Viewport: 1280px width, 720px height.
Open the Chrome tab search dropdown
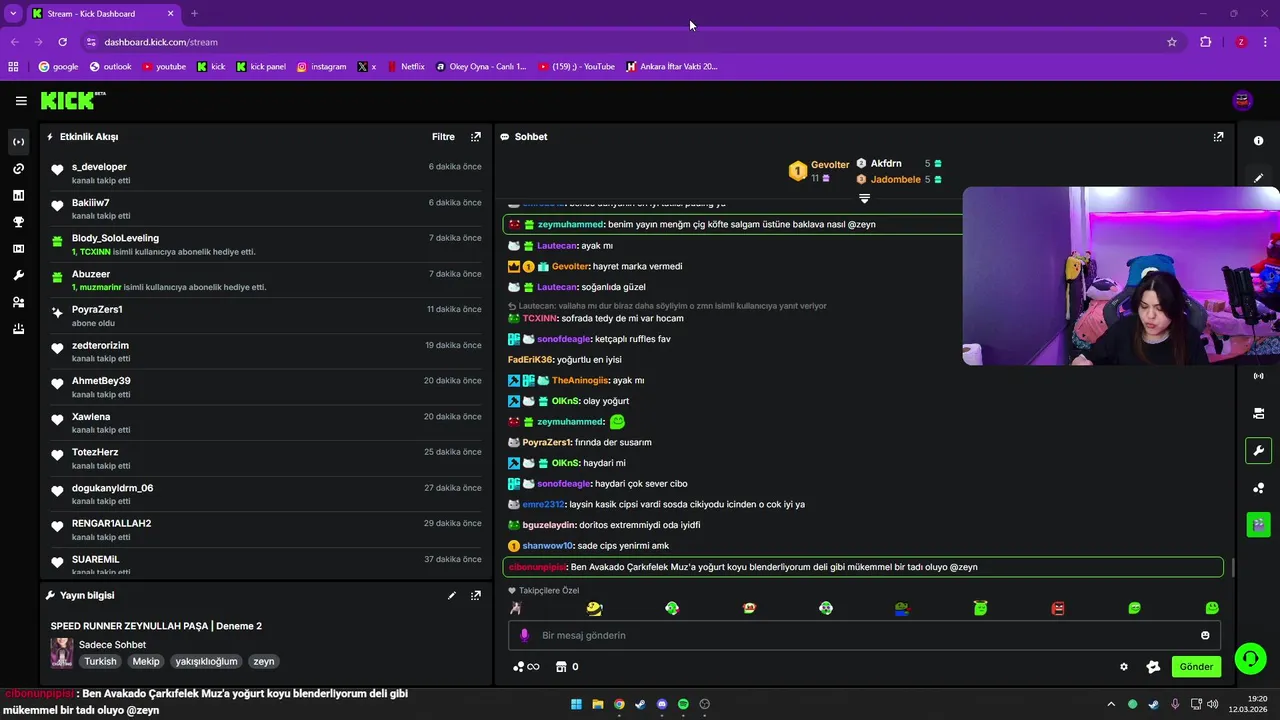coord(13,13)
